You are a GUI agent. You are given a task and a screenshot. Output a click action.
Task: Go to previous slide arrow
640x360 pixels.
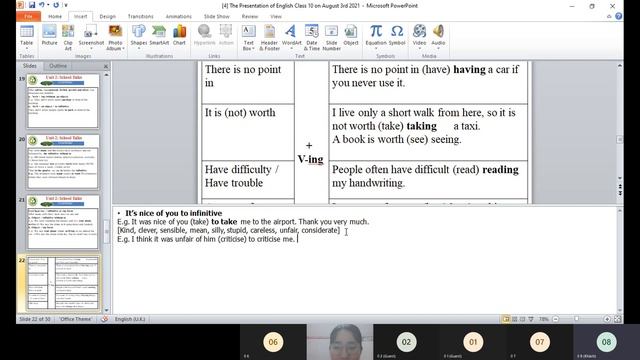pos(620,187)
